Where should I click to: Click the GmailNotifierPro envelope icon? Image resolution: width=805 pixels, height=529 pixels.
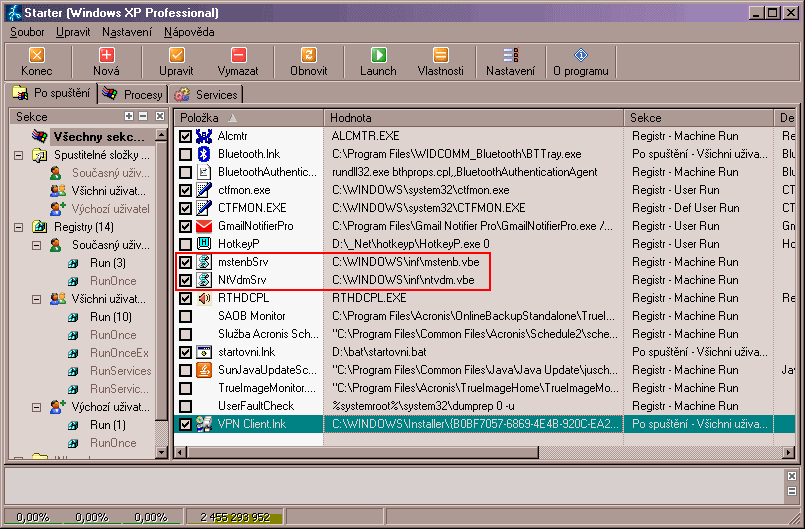coord(204,226)
